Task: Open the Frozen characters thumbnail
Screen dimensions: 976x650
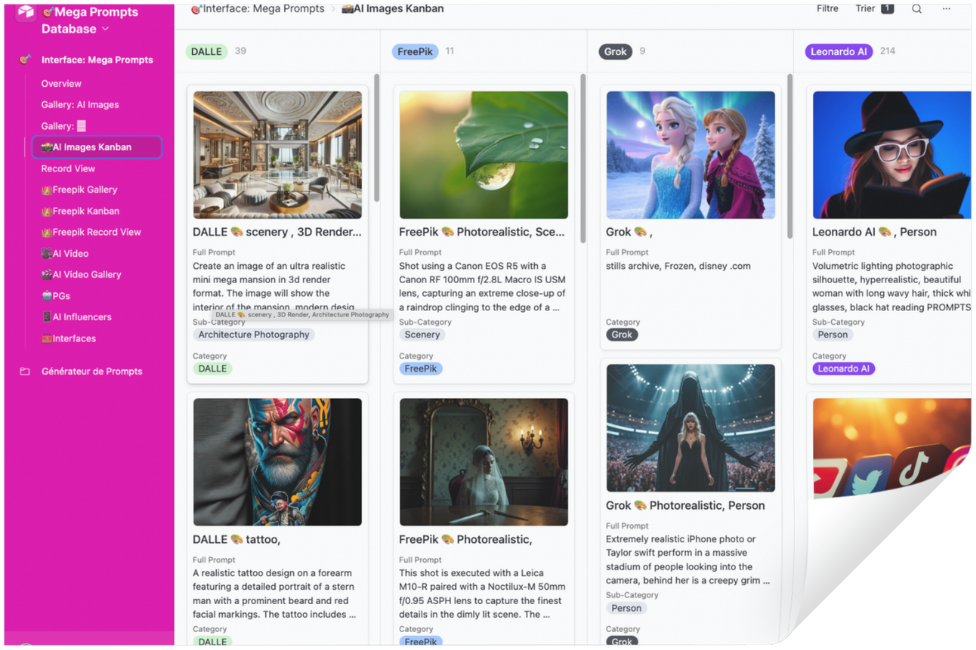Action: [690, 155]
